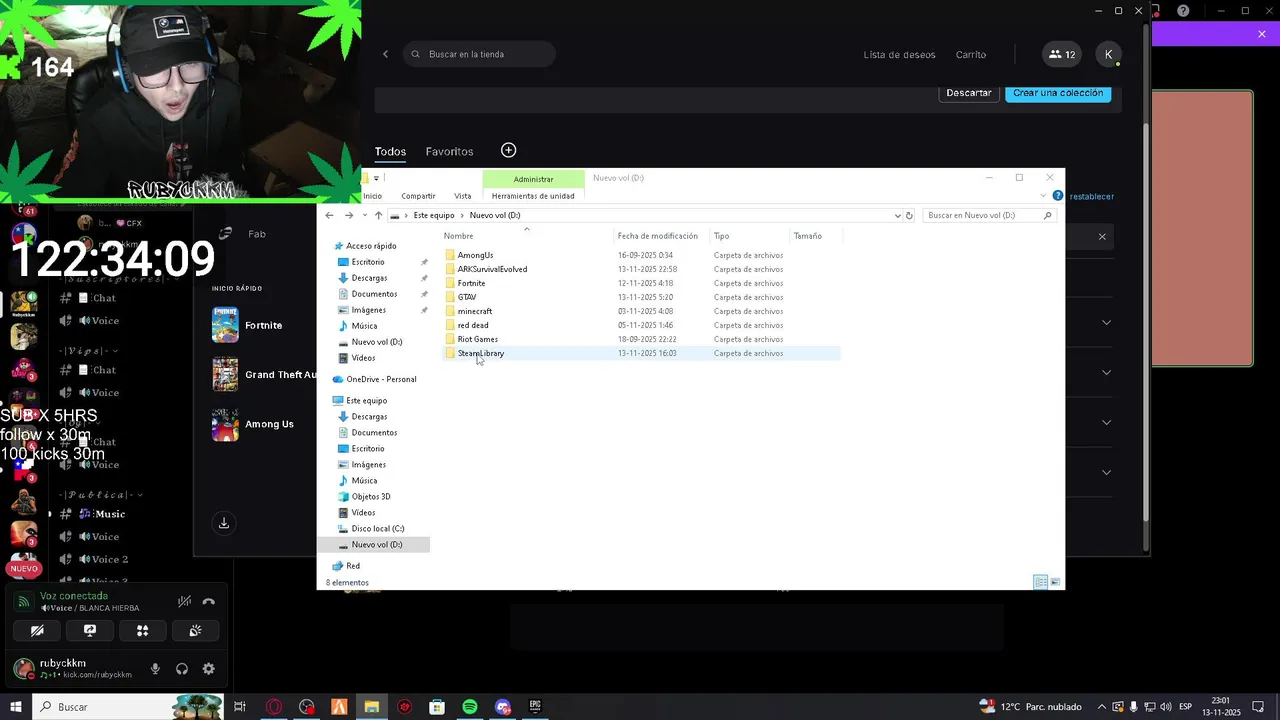Open address bar history dropdown
This screenshot has height=720, width=1280.
tap(897, 215)
